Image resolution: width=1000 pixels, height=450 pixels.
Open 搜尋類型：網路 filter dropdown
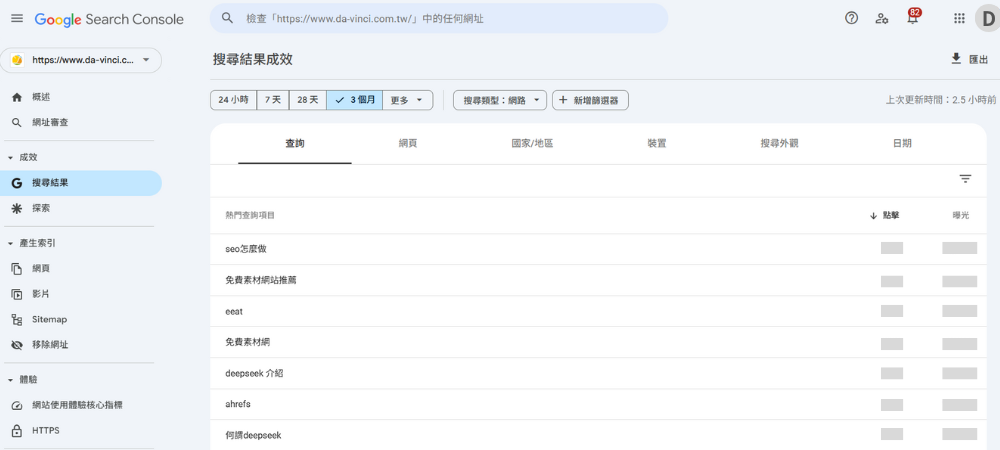click(x=500, y=100)
